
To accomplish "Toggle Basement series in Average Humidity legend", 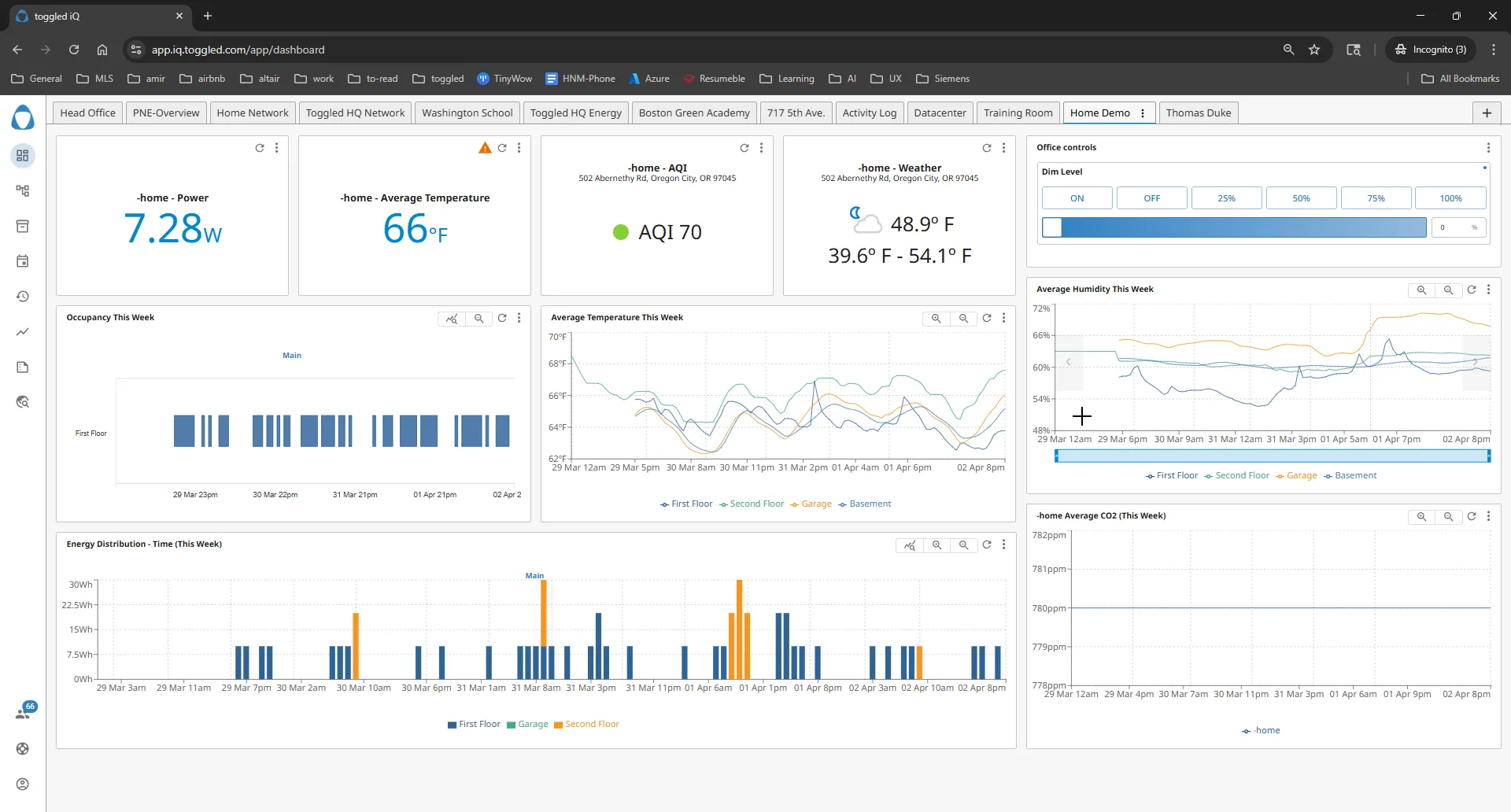I will click(1350, 476).
